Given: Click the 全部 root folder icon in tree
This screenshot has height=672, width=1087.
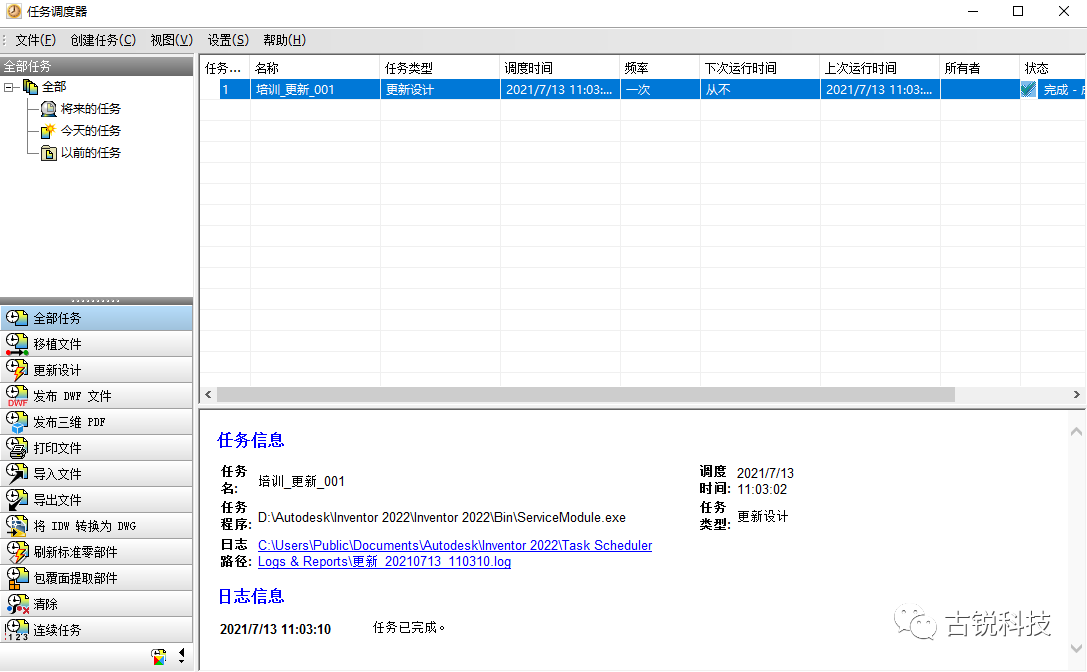Looking at the screenshot, I should 31,87.
